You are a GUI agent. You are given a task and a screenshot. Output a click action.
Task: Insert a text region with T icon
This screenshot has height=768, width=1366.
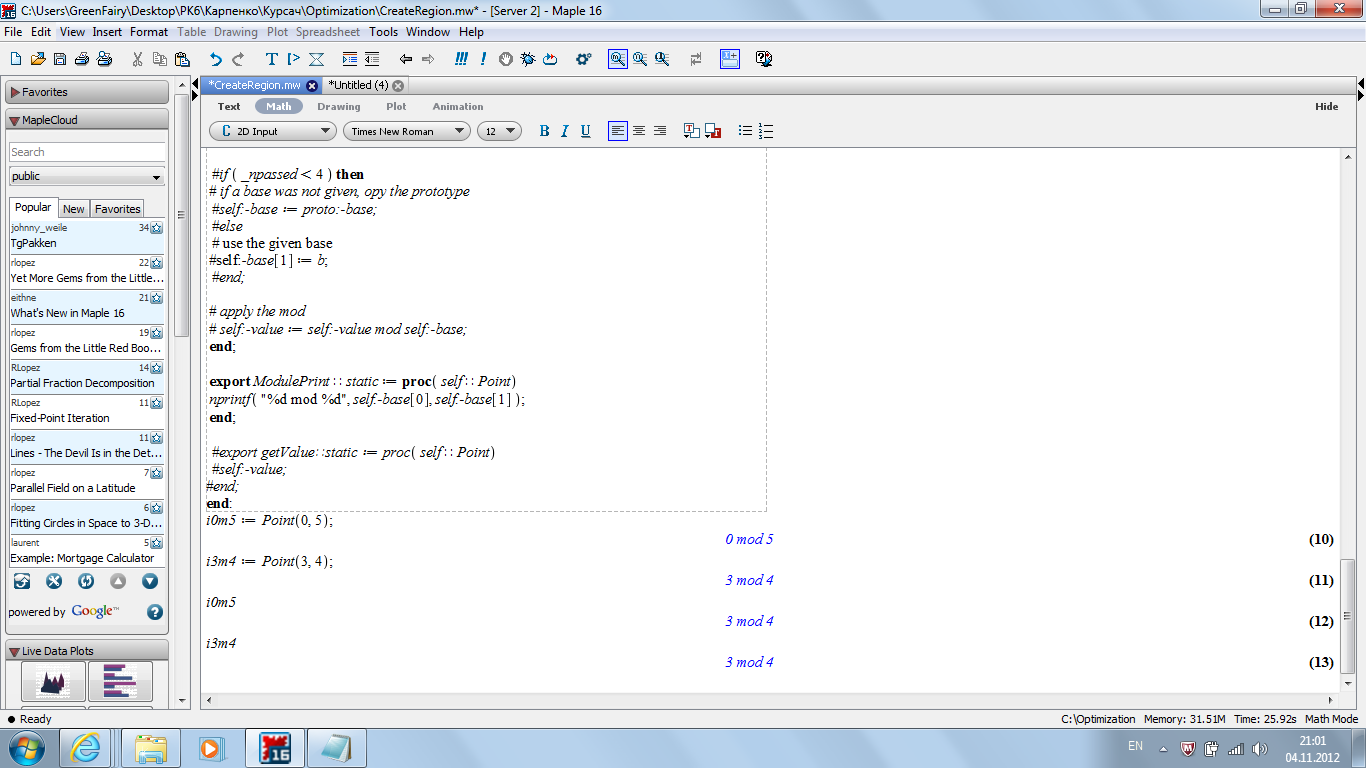(271, 59)
